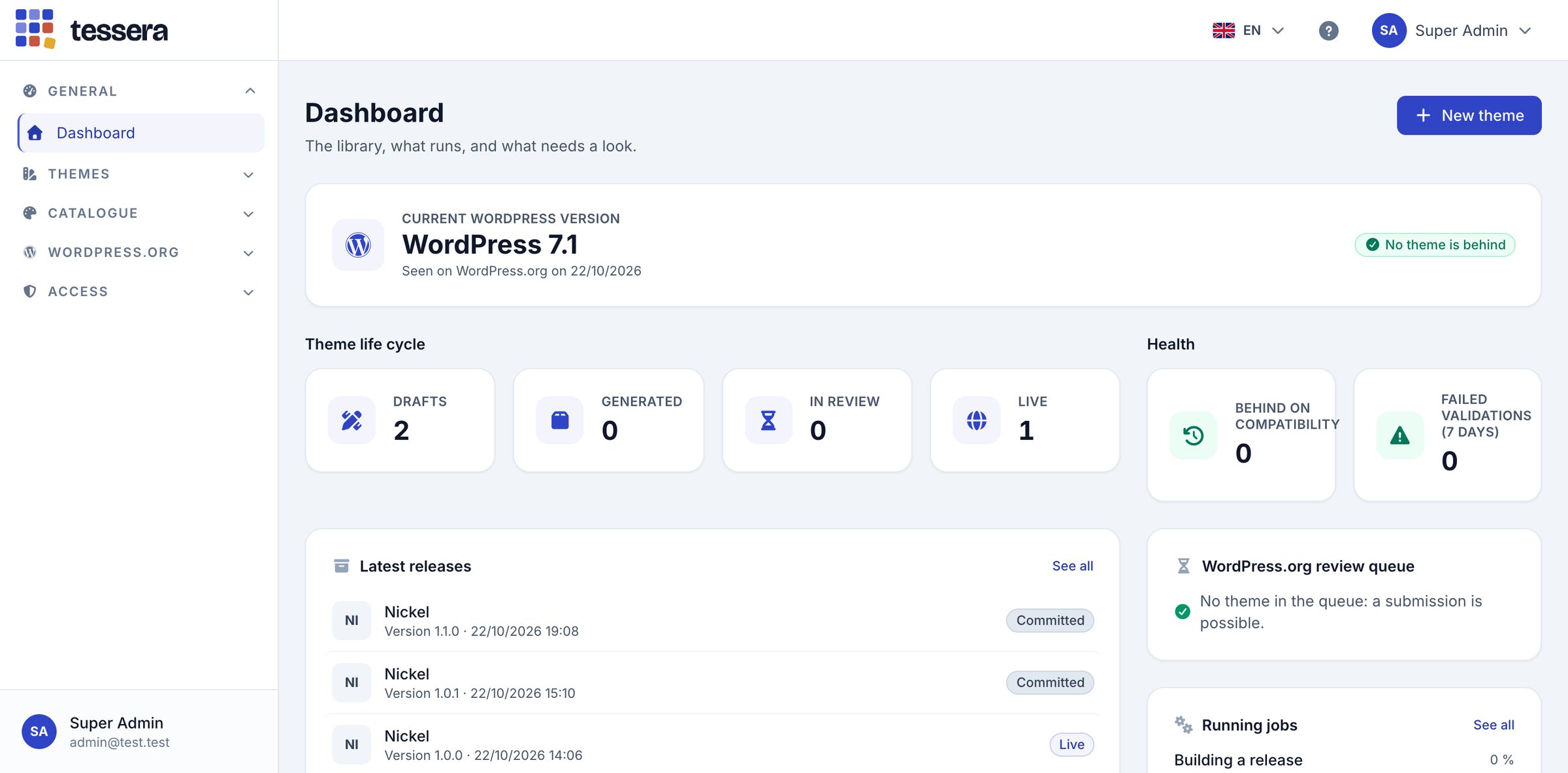Collapse the GENERAL sidebar section
The height and width of the screenshot is (773, 1568).
click(x=140, y=91)
